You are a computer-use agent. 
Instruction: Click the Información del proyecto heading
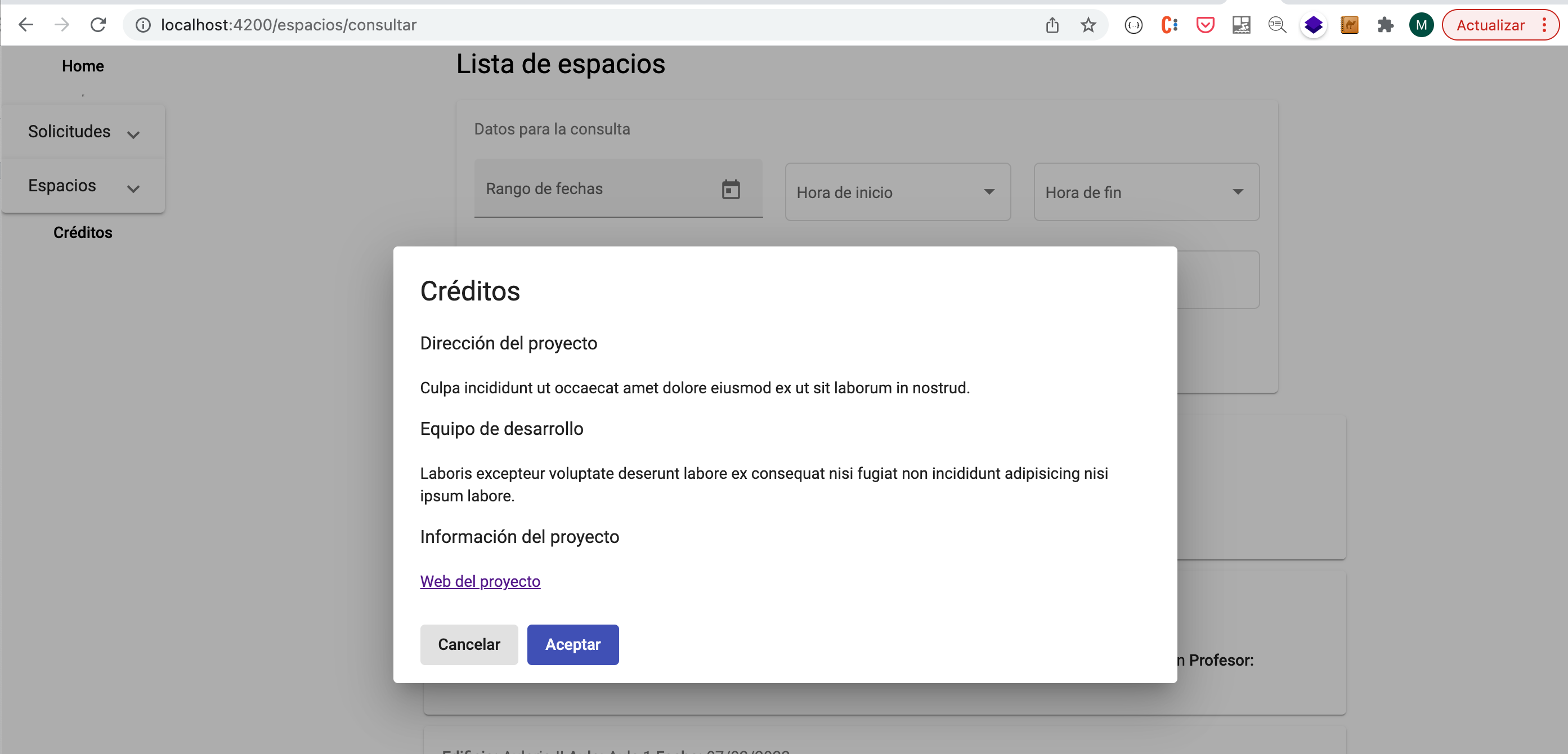click(x=519, y=537)
